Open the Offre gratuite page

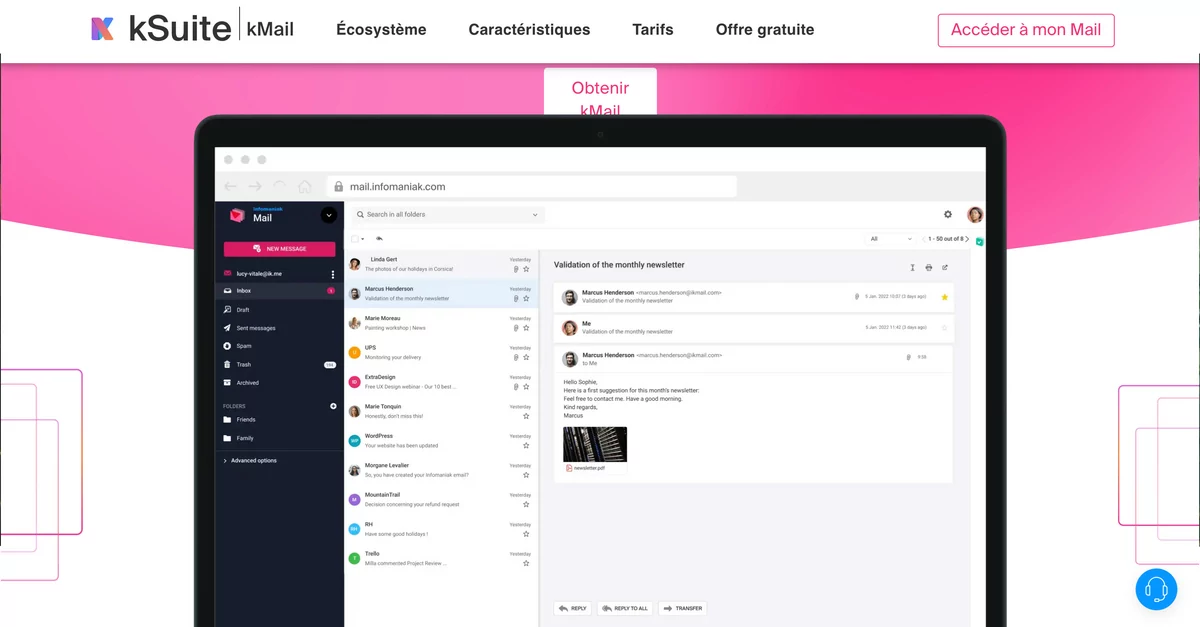coord(765,30)
